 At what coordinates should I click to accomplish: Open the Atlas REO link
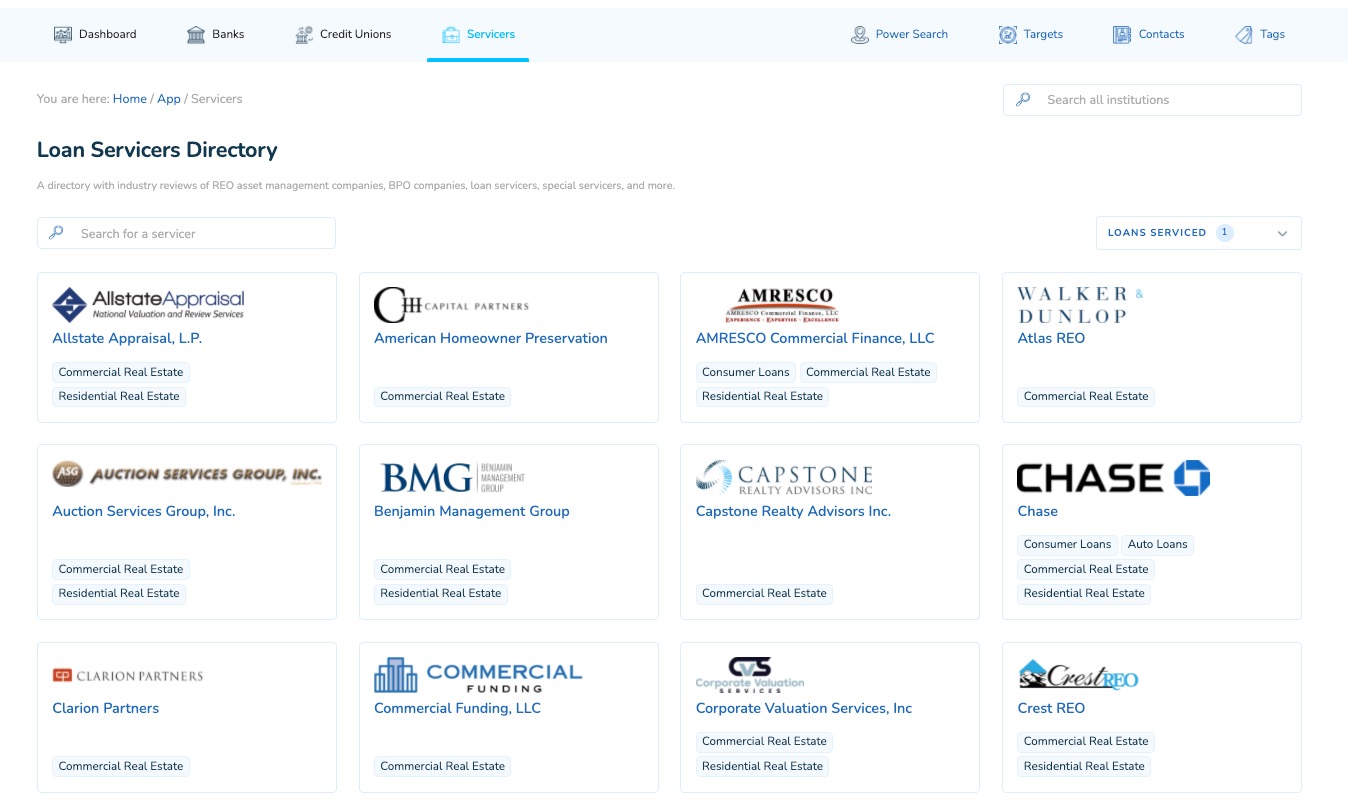click(x=1051, y=338)
